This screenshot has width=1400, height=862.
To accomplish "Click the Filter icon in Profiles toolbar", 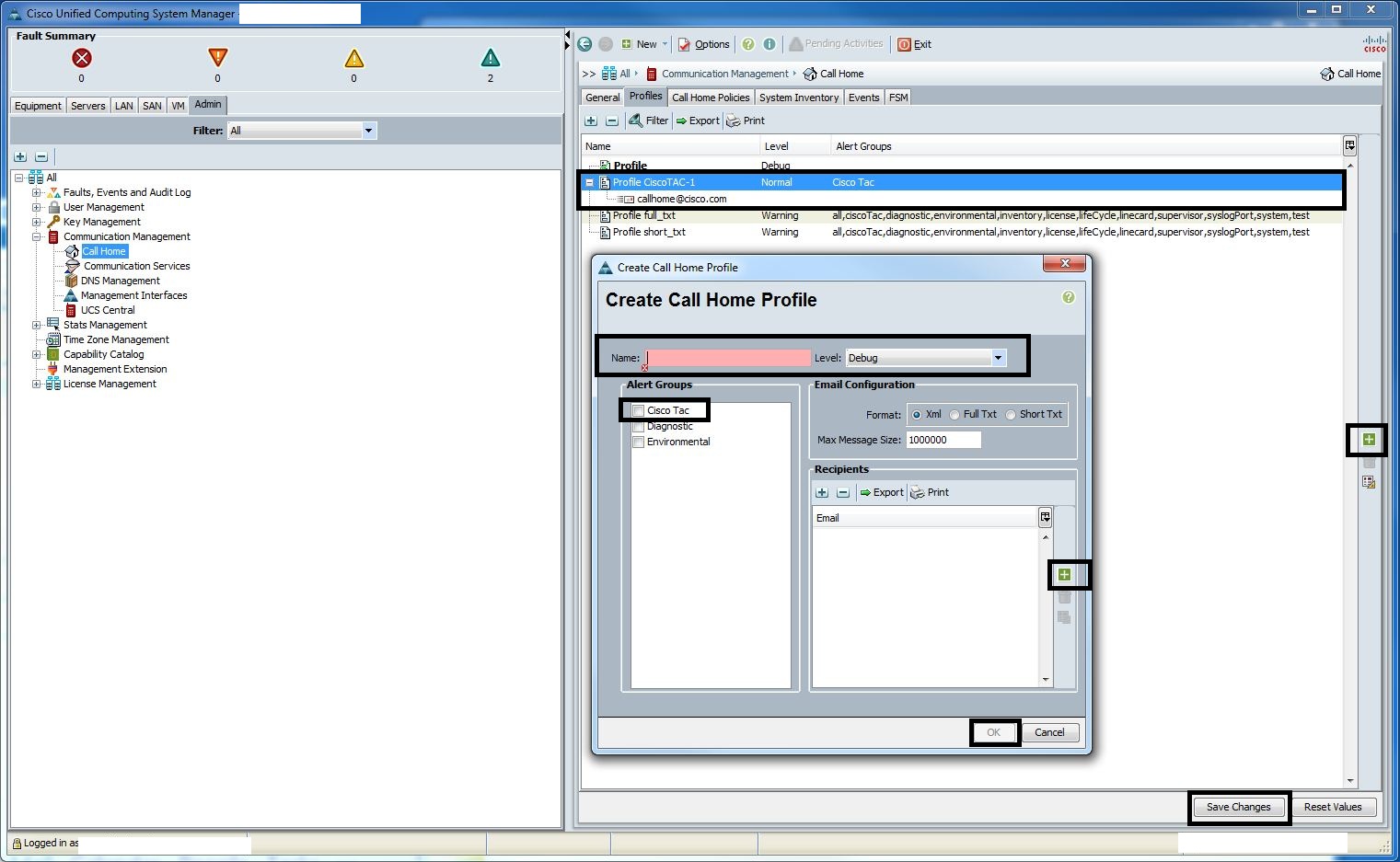I will click(x=635, y=121).
